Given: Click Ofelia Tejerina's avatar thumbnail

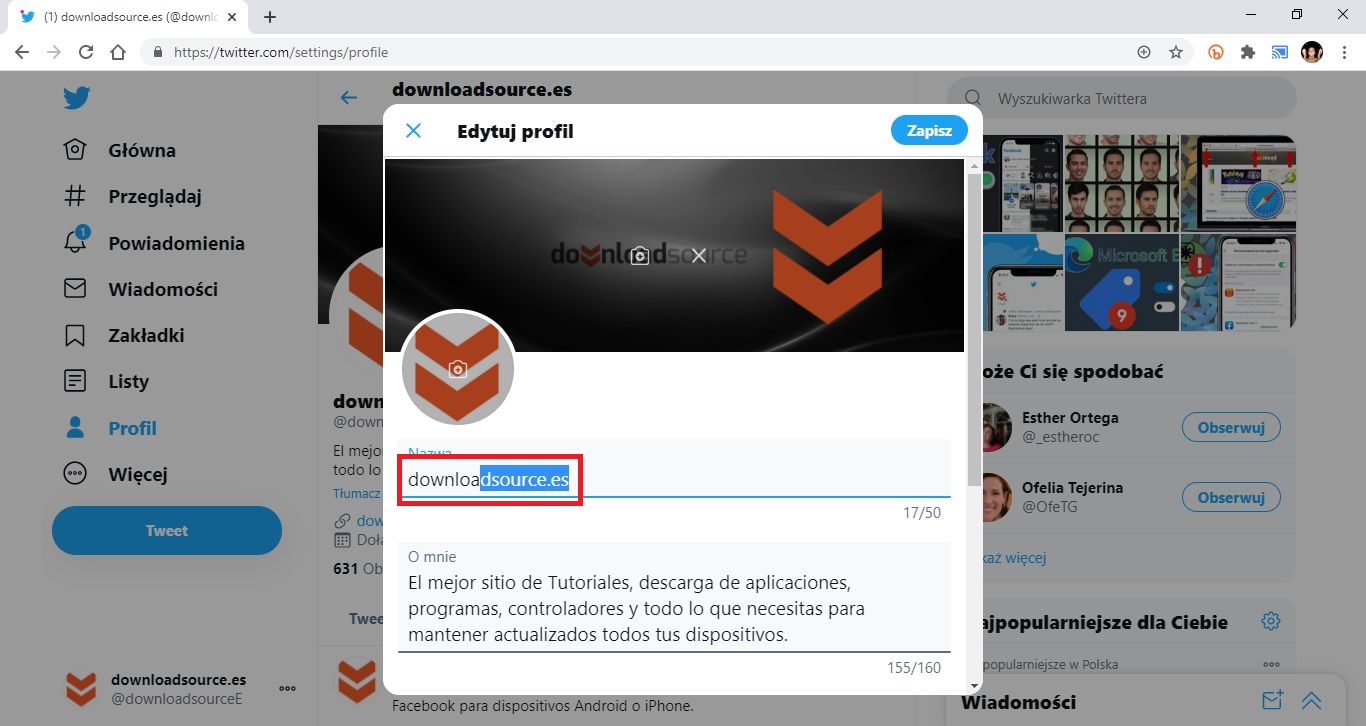Looking at the screenshot, I should (x=994, y=497).
